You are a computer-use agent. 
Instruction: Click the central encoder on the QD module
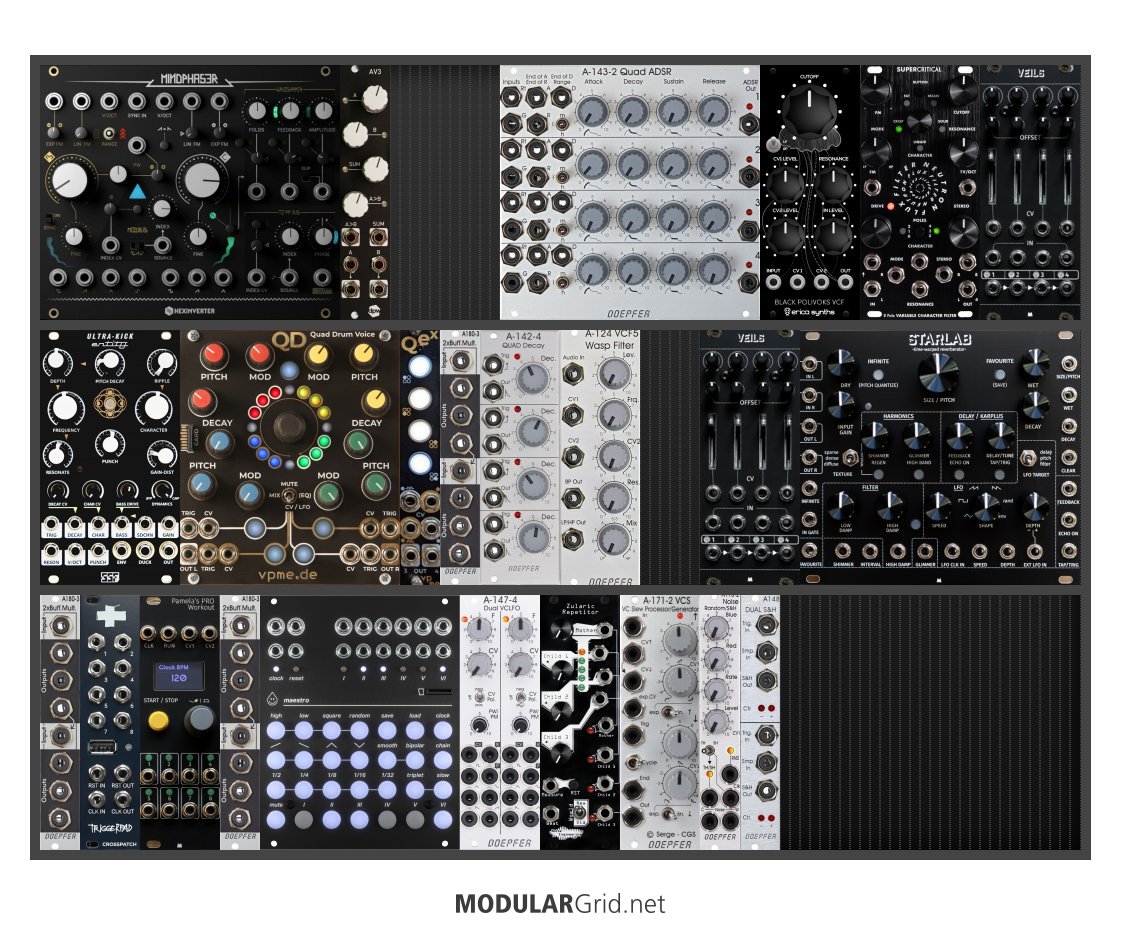tap(289, 425)
